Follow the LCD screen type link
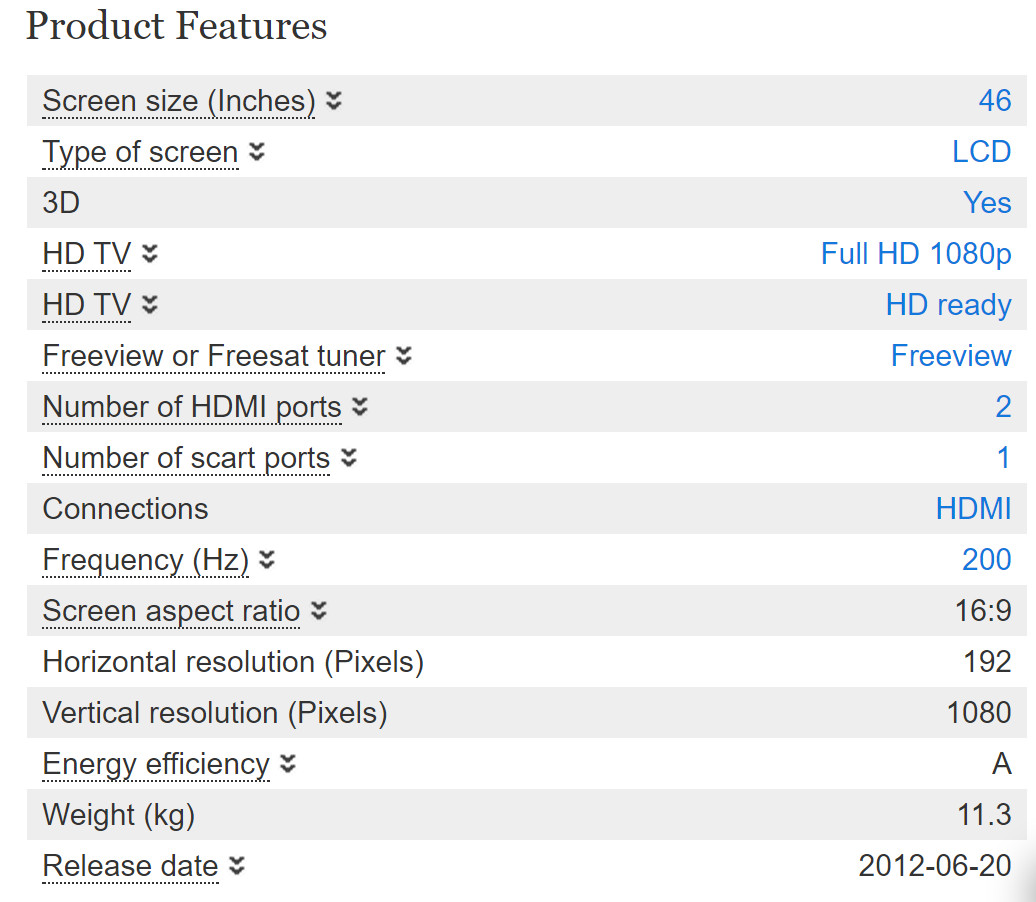 click(981, 152)
